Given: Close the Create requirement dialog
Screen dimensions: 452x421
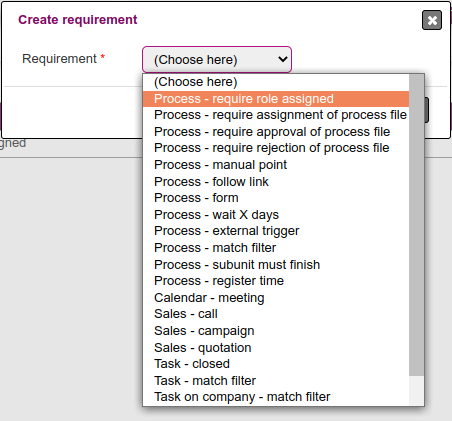Looking at the screenshot, I should click(x=432, y=20).
